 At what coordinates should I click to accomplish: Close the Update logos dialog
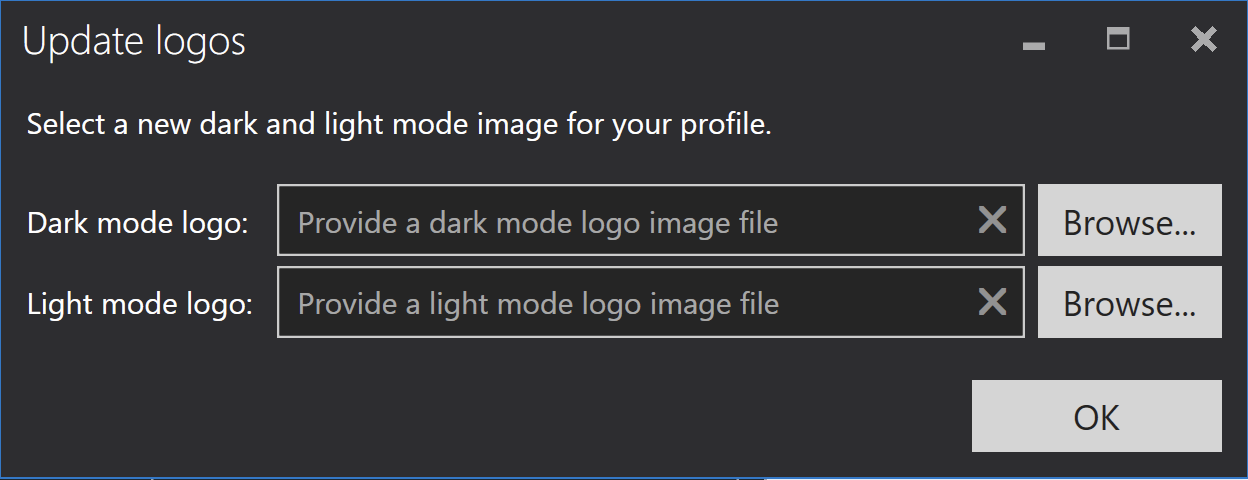pos(1204,40)
